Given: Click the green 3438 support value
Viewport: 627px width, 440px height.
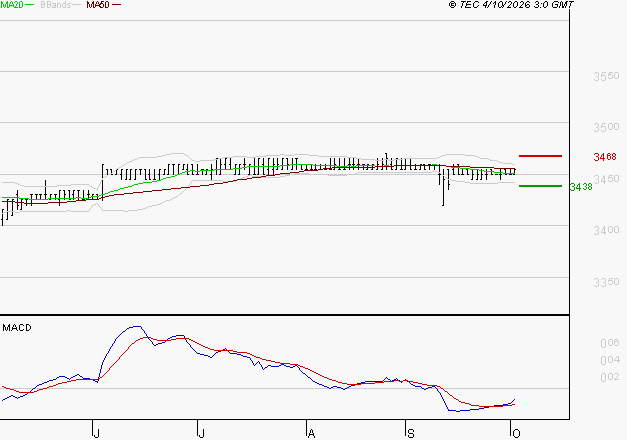Looking at the screenshot, I should click(581, 187).
